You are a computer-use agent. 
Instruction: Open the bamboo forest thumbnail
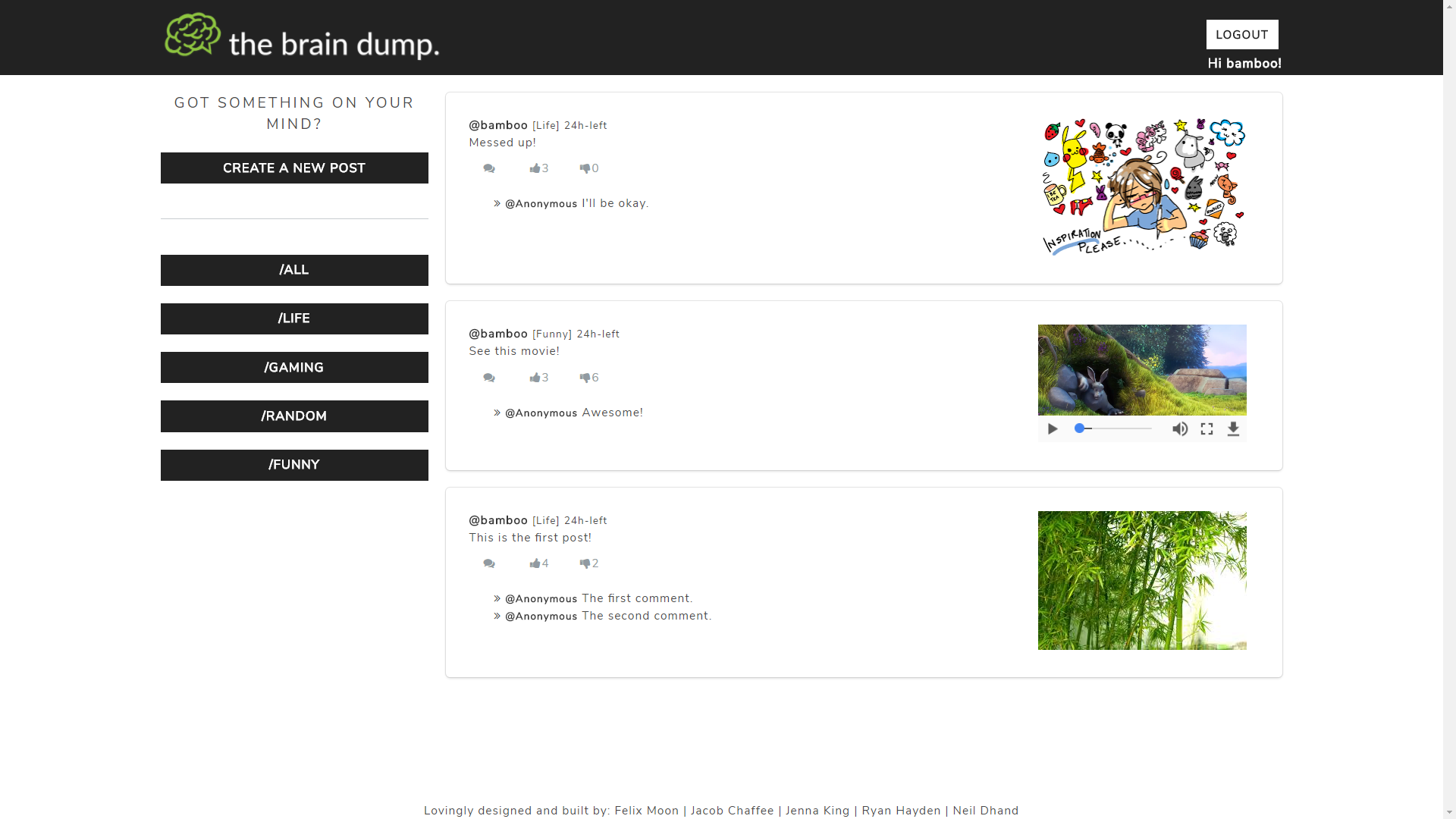pos(1141,580)
